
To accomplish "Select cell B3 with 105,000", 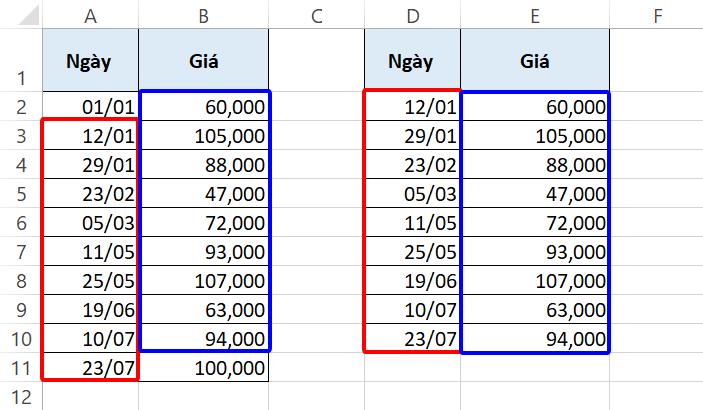I will tap(204, 135).
